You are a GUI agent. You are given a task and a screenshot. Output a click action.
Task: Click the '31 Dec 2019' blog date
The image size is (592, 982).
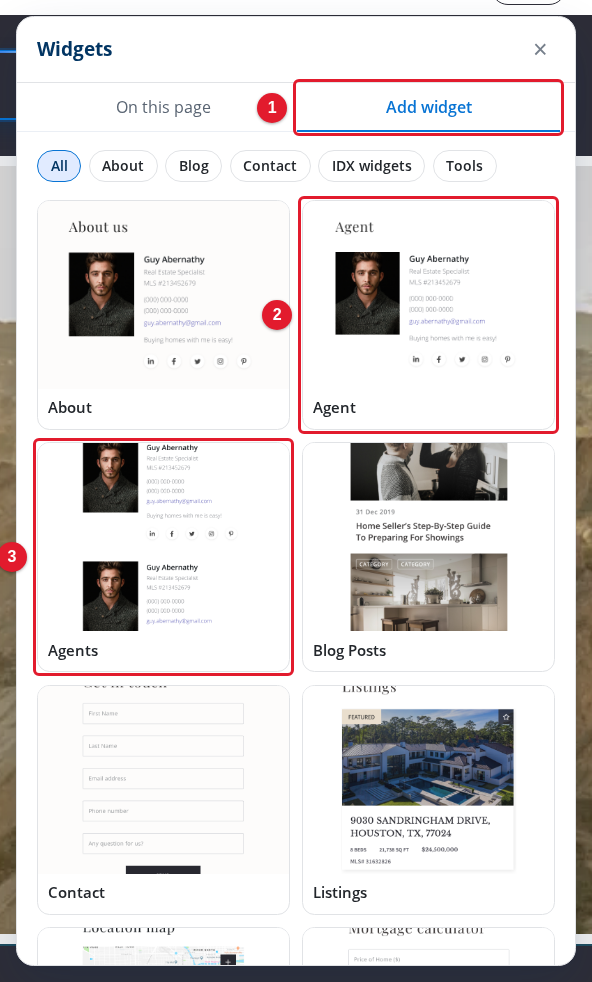tap(375, 512)
